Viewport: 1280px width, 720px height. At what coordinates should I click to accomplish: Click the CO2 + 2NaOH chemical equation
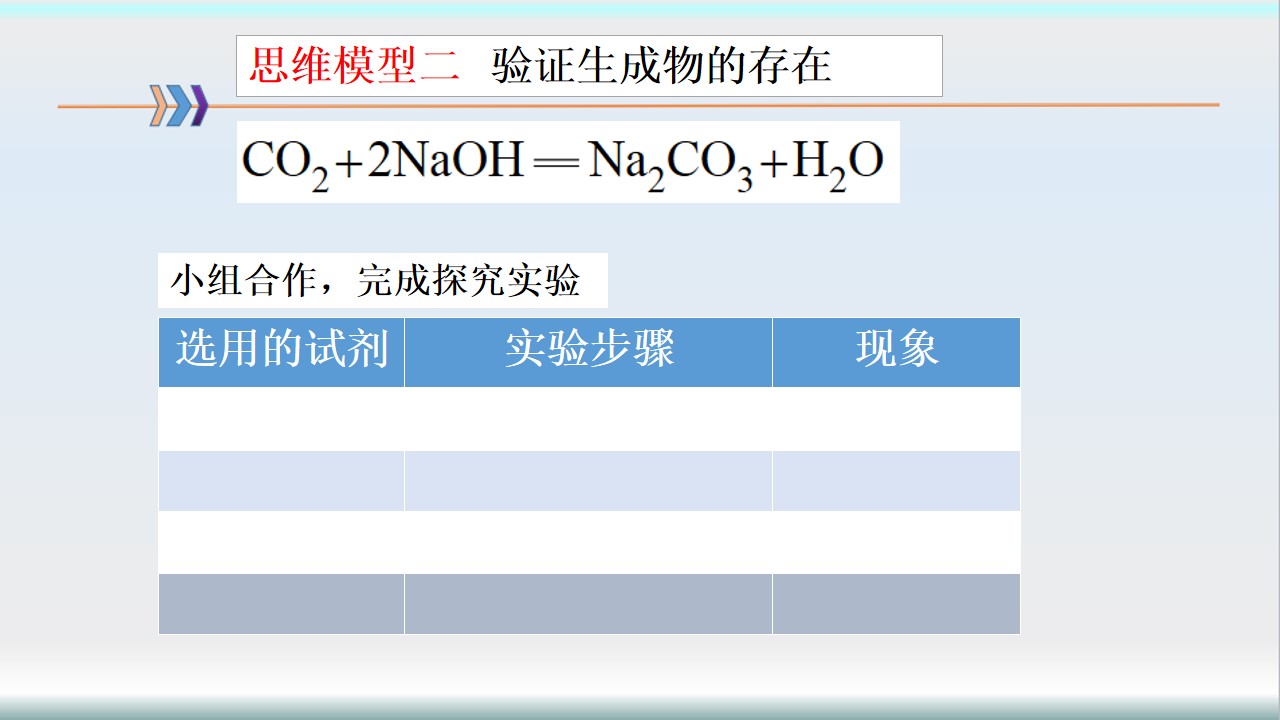tap(567, 162)
